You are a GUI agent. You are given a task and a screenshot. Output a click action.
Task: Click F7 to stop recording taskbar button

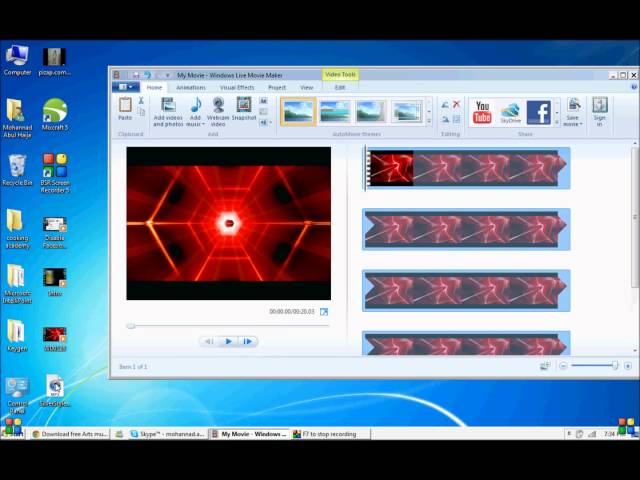click(x=330, y=434)
